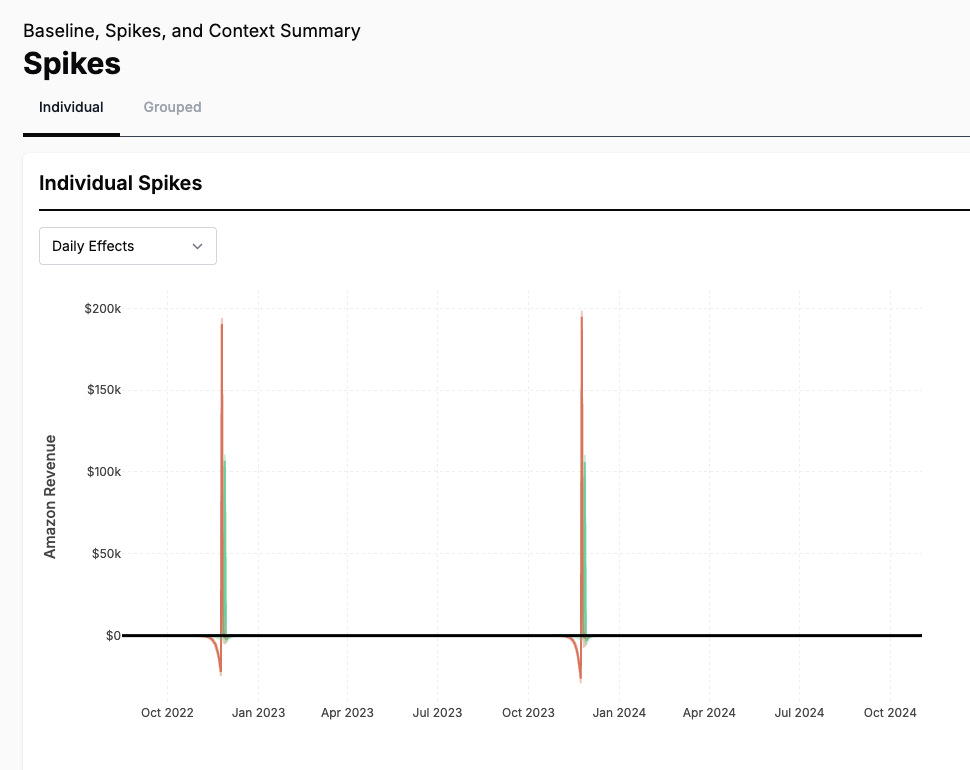
Task: Click the Jul 2024 x-axis label
Action: pos(799,712)
